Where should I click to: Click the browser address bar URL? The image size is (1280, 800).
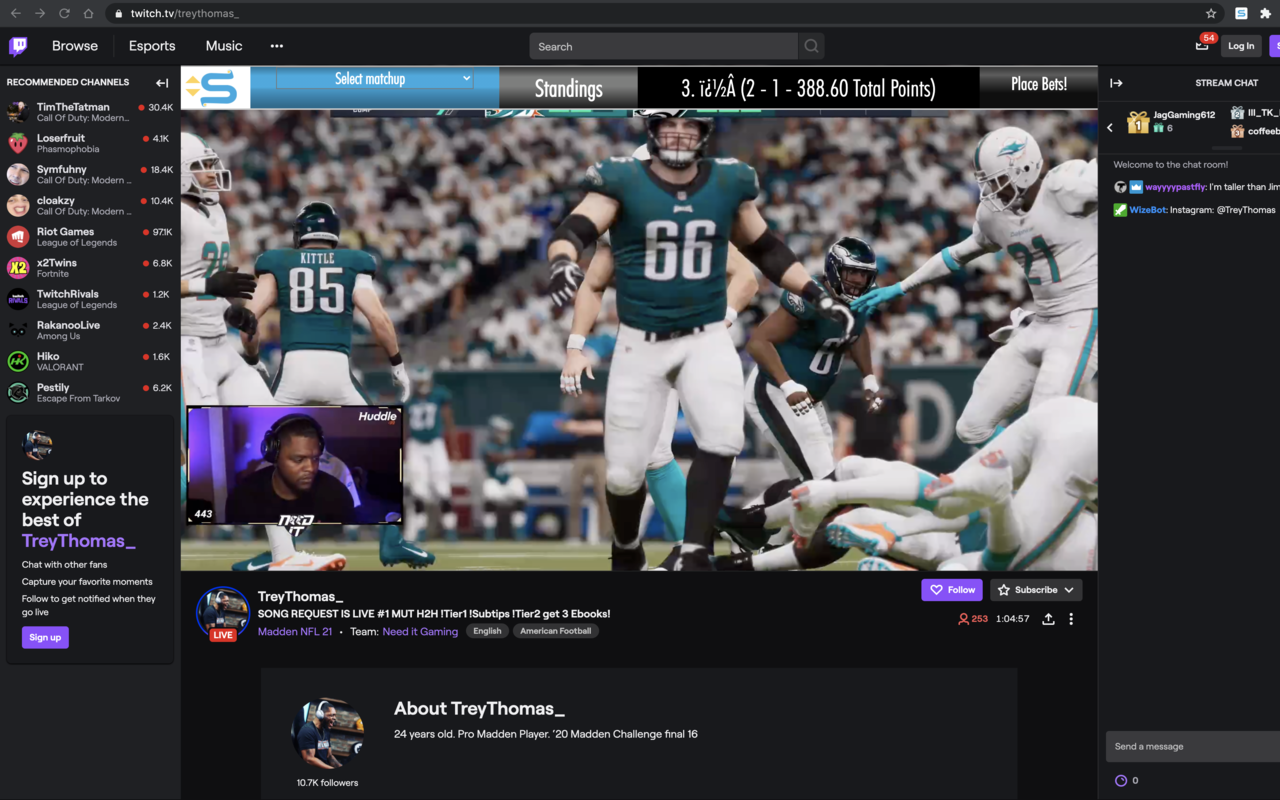pos(184,13)
